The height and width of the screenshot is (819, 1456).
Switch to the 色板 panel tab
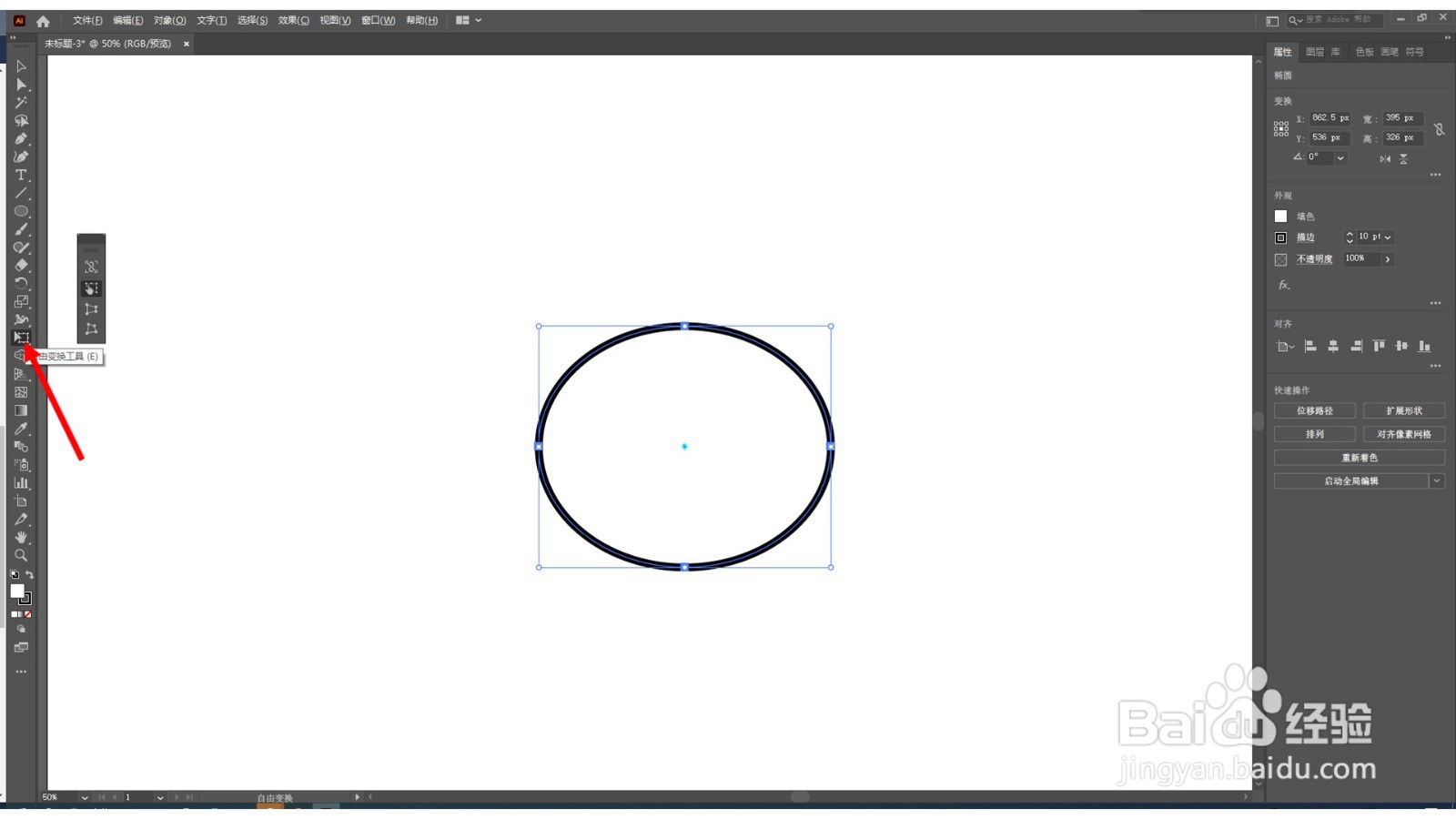1364,52
